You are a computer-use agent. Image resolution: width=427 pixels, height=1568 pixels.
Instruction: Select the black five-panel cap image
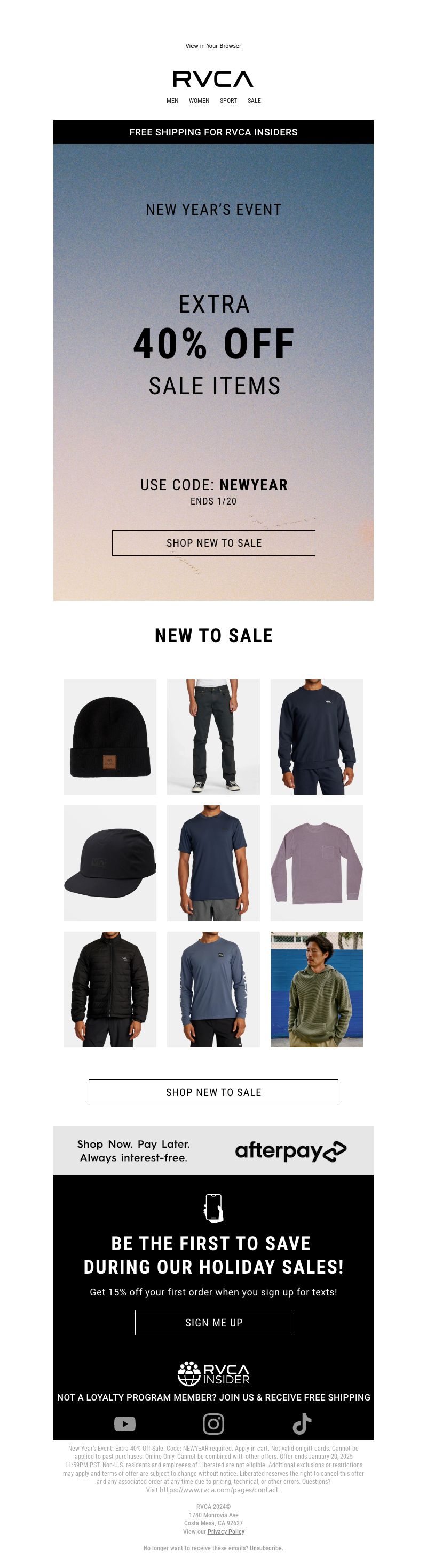[110, 863]
